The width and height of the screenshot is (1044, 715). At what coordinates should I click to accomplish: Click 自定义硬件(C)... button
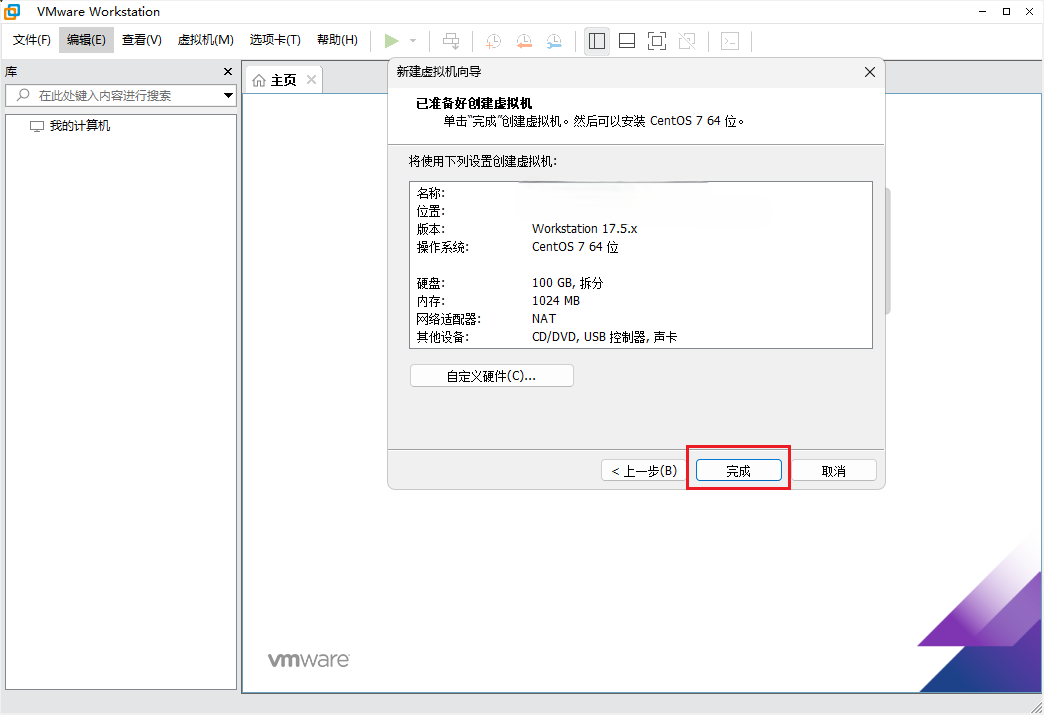491,376
